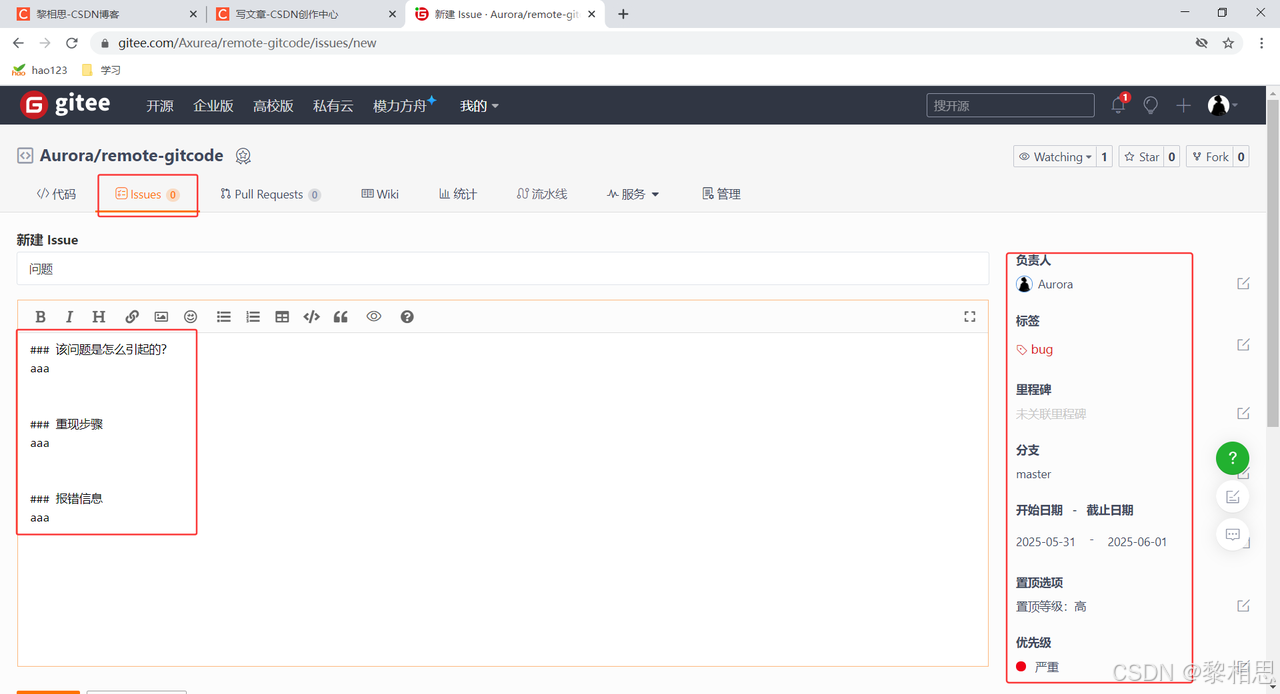Viewport: 1280px width, 694px height.
Task: Insert an image via the toolbar icon
Action: point(161,317)
